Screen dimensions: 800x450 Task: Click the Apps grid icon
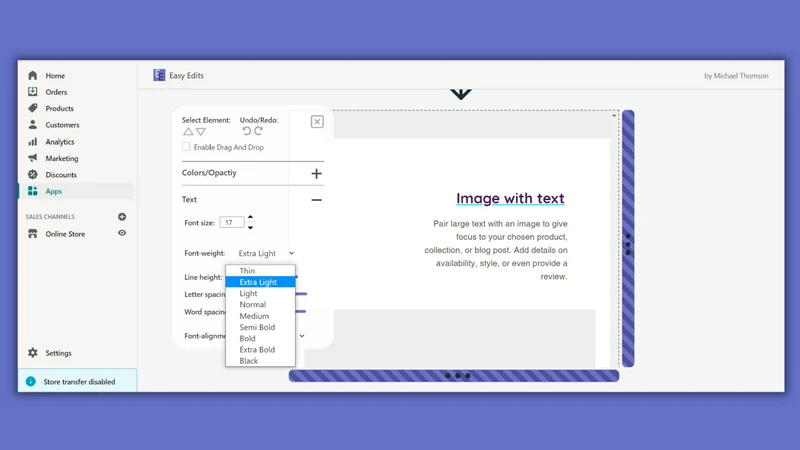point(33,191)
